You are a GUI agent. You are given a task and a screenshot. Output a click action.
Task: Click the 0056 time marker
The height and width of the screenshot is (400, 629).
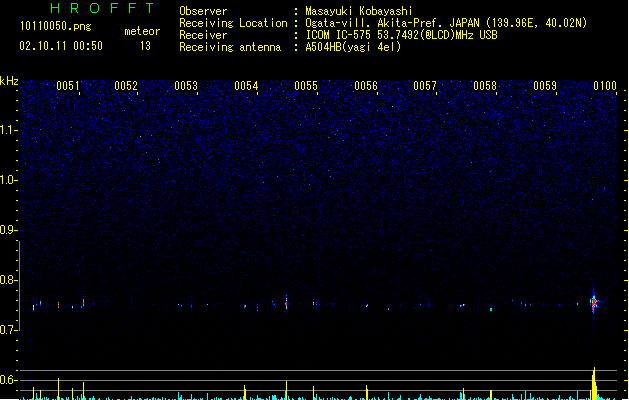coord(366,86)
